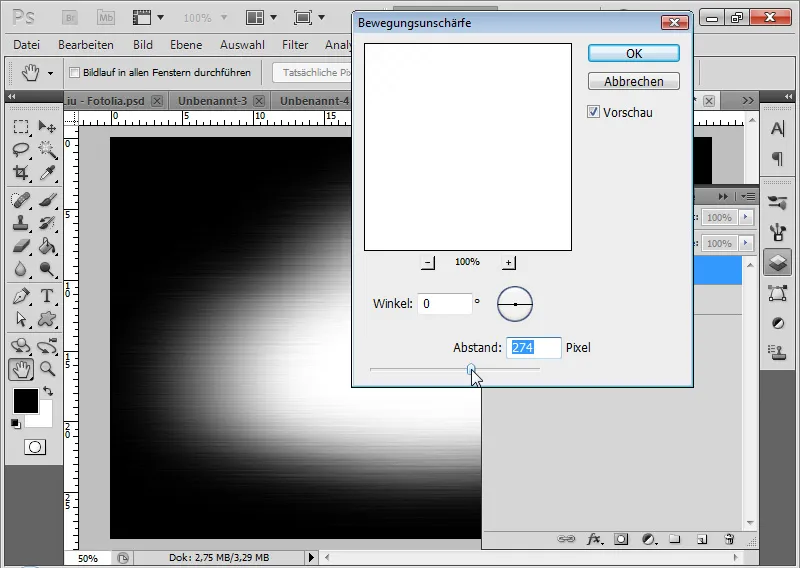Open the Bild menu
This screenshot has height=568, width=800.
click(x=143, y=45)
